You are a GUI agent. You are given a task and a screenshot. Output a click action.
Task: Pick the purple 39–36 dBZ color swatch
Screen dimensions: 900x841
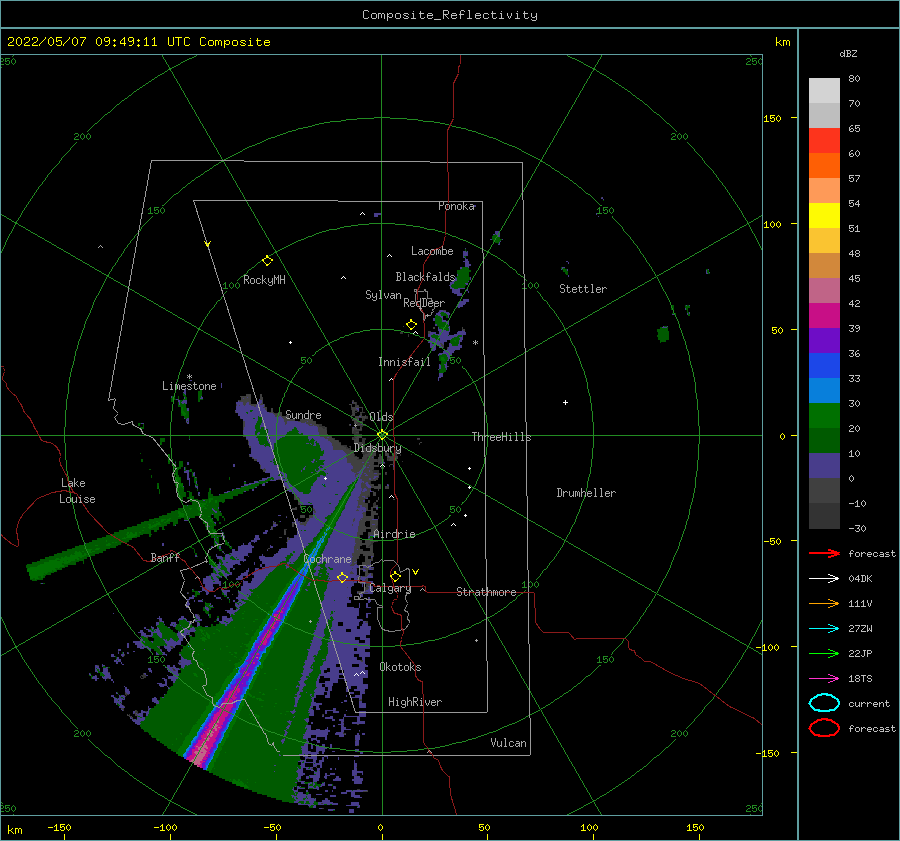(824, 341)
